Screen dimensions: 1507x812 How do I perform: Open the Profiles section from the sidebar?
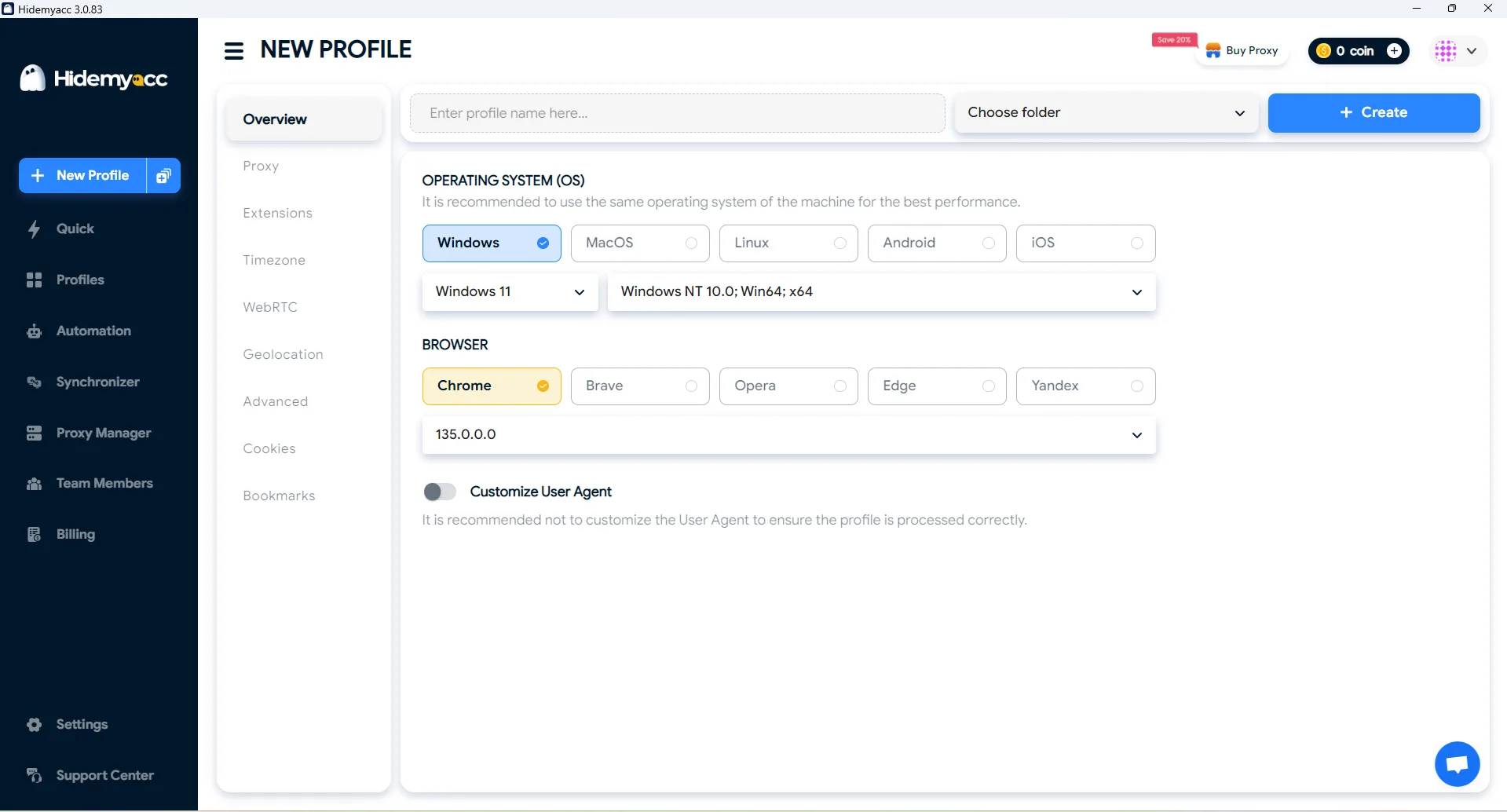[80, 280]
